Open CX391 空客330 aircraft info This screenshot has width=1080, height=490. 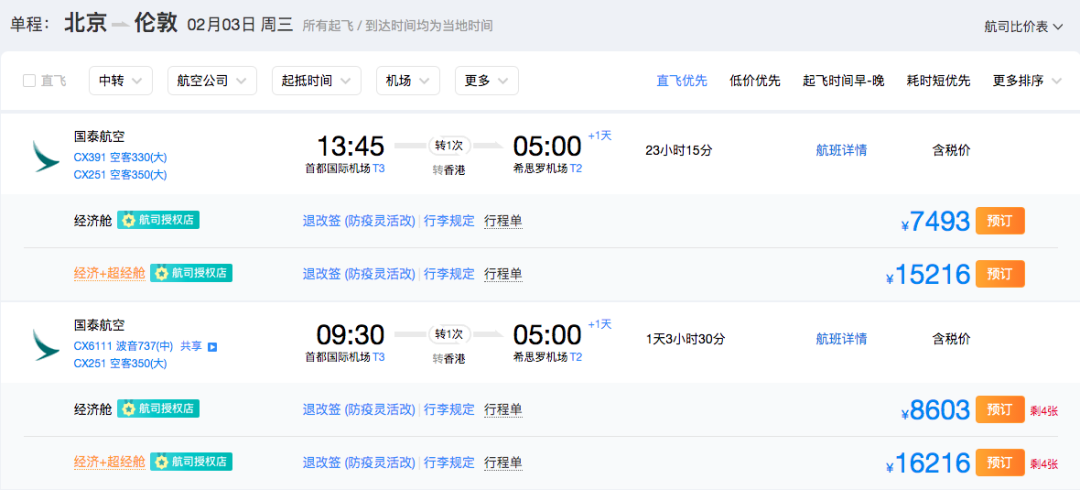(x=121, y=157)
